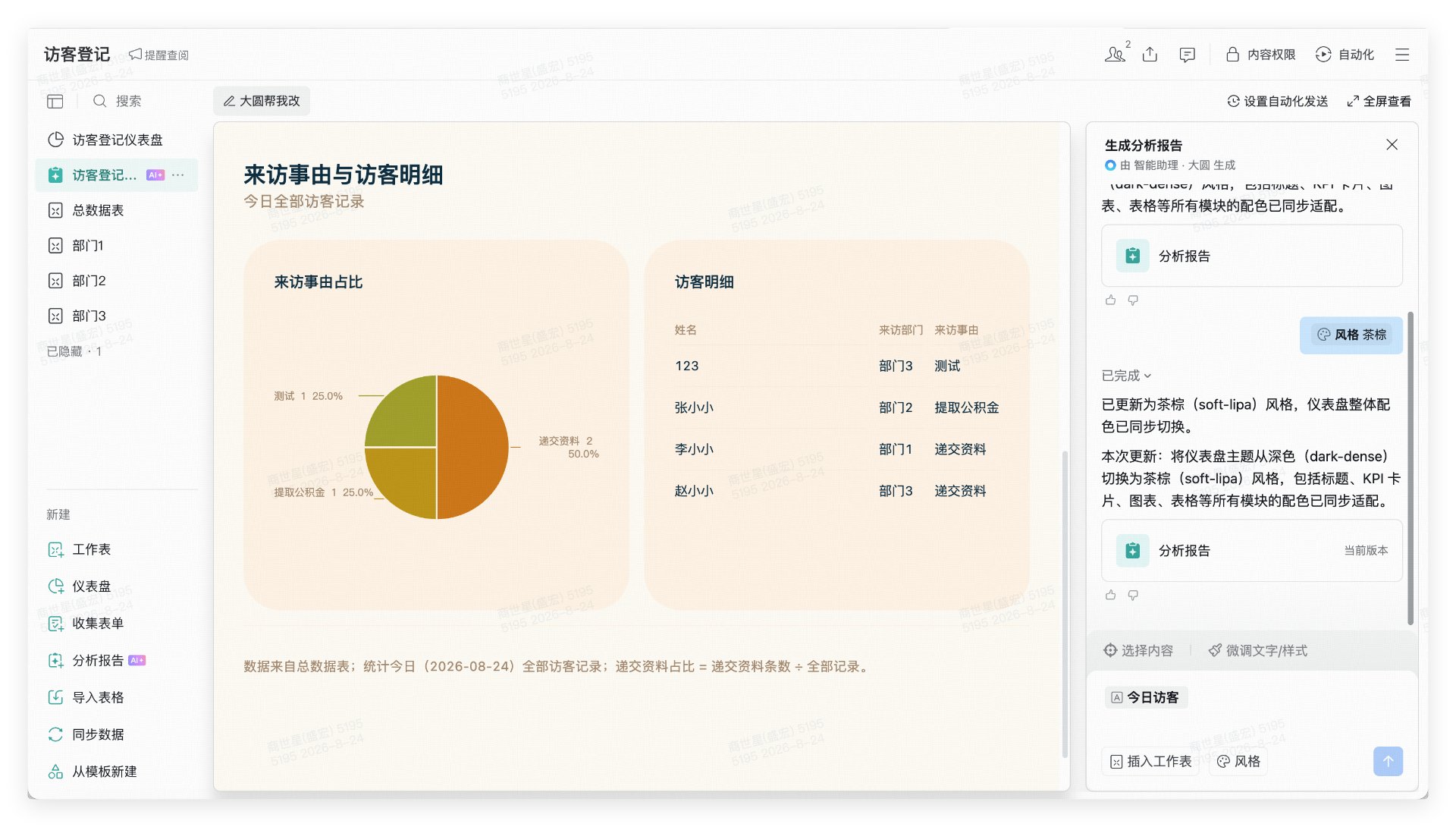Click 选择内容 option
The image size is (1456, 827).
[1138, 651]
